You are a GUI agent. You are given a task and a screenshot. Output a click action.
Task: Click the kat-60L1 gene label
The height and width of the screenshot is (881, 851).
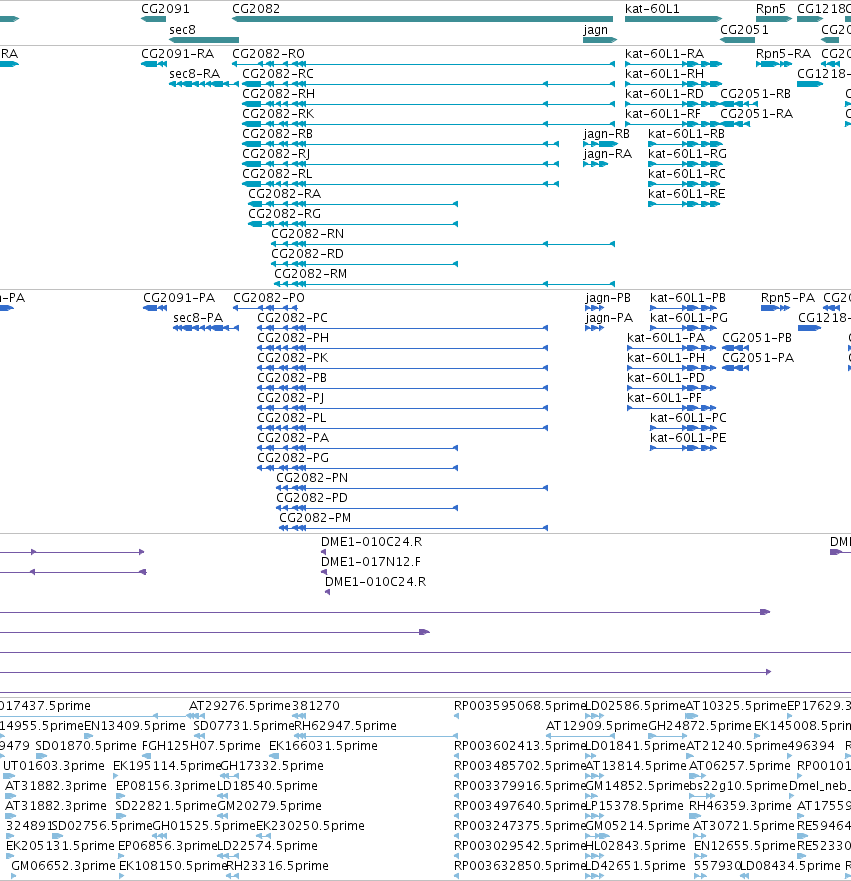tap(652, 8)
